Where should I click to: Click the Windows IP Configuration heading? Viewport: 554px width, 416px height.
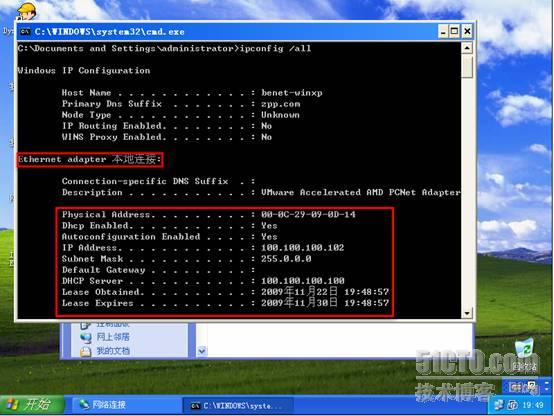(84, 70)
